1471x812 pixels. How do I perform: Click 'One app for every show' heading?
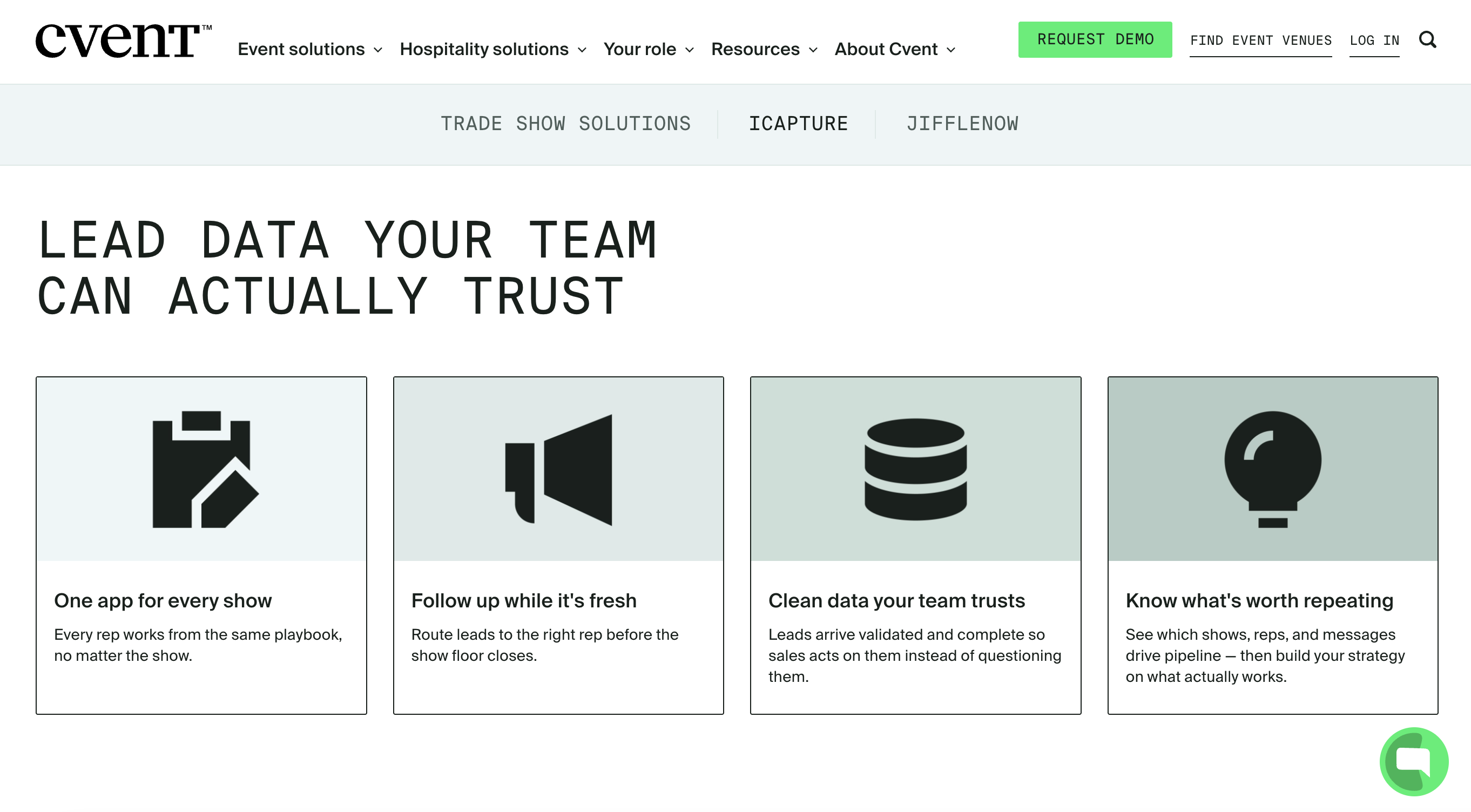tap(163, 600)
